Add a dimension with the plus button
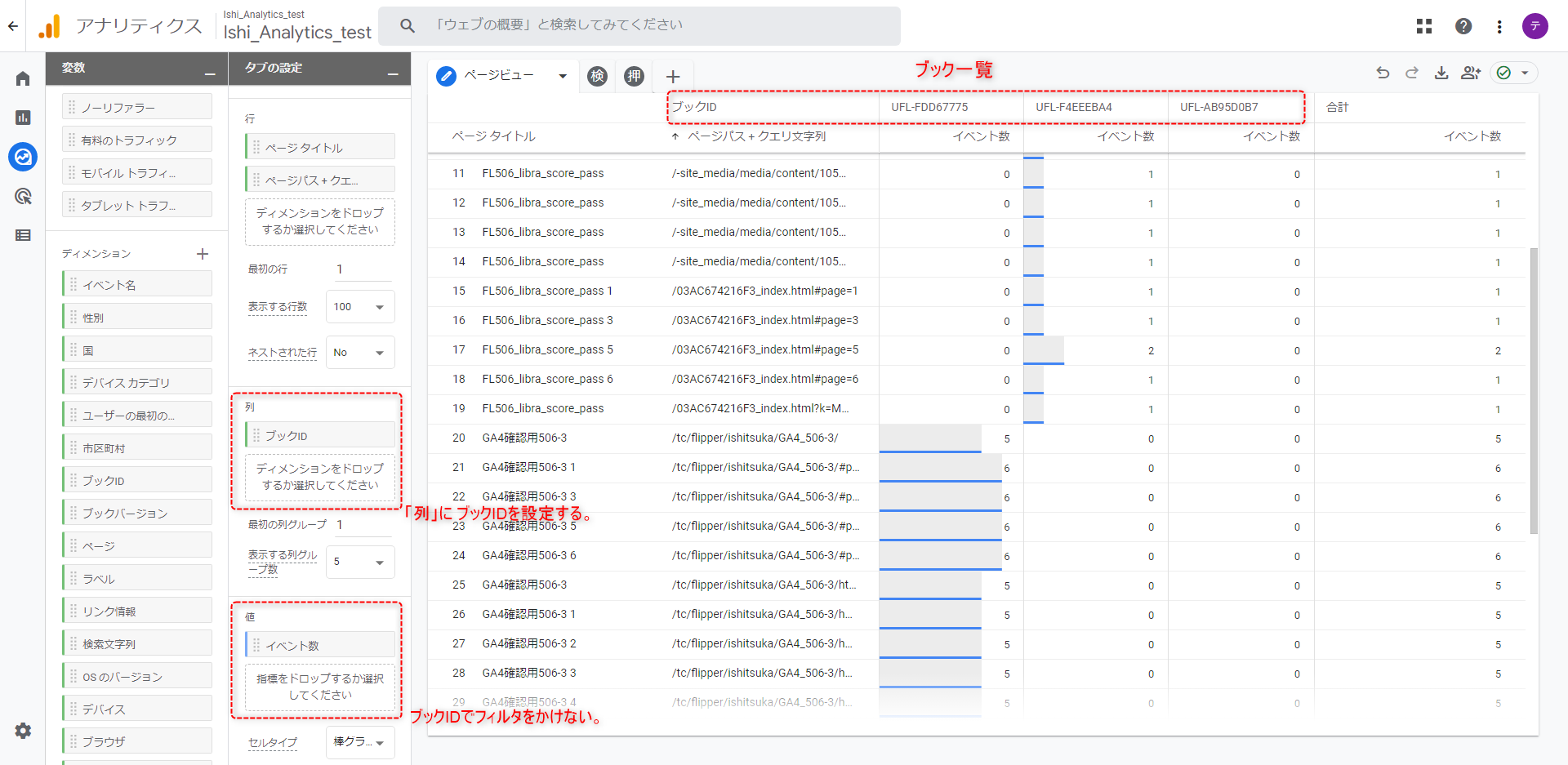 pyautogui.click(x=203, y=254)
